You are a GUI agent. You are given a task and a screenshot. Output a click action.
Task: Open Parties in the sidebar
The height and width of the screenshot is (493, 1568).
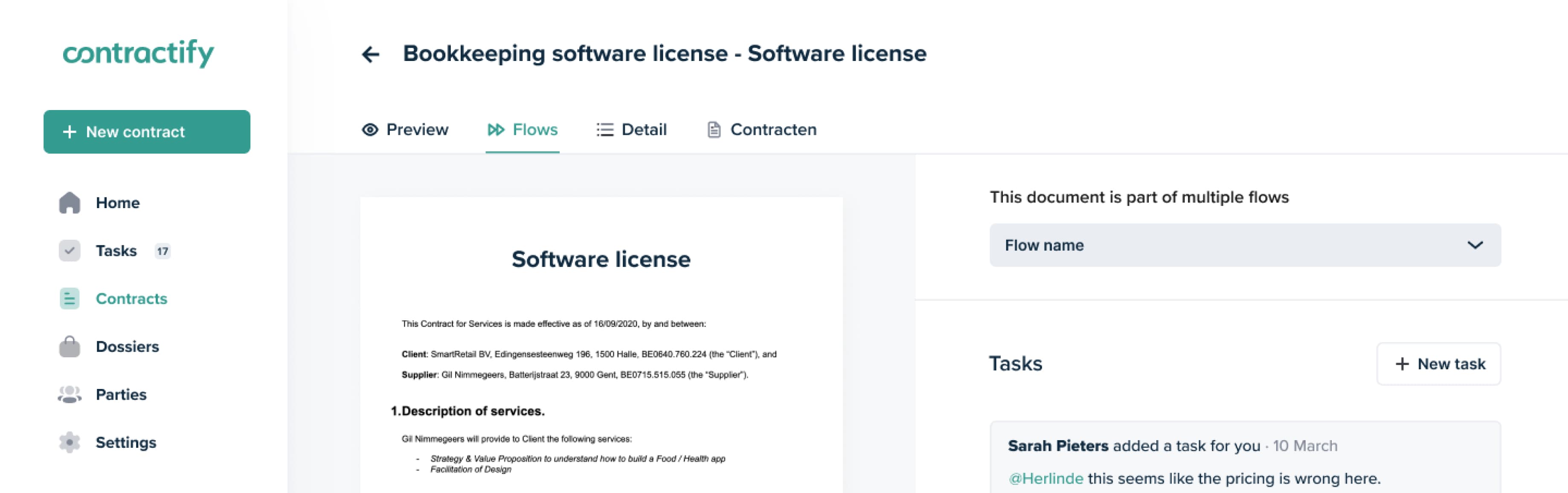[x=102, y=394]
